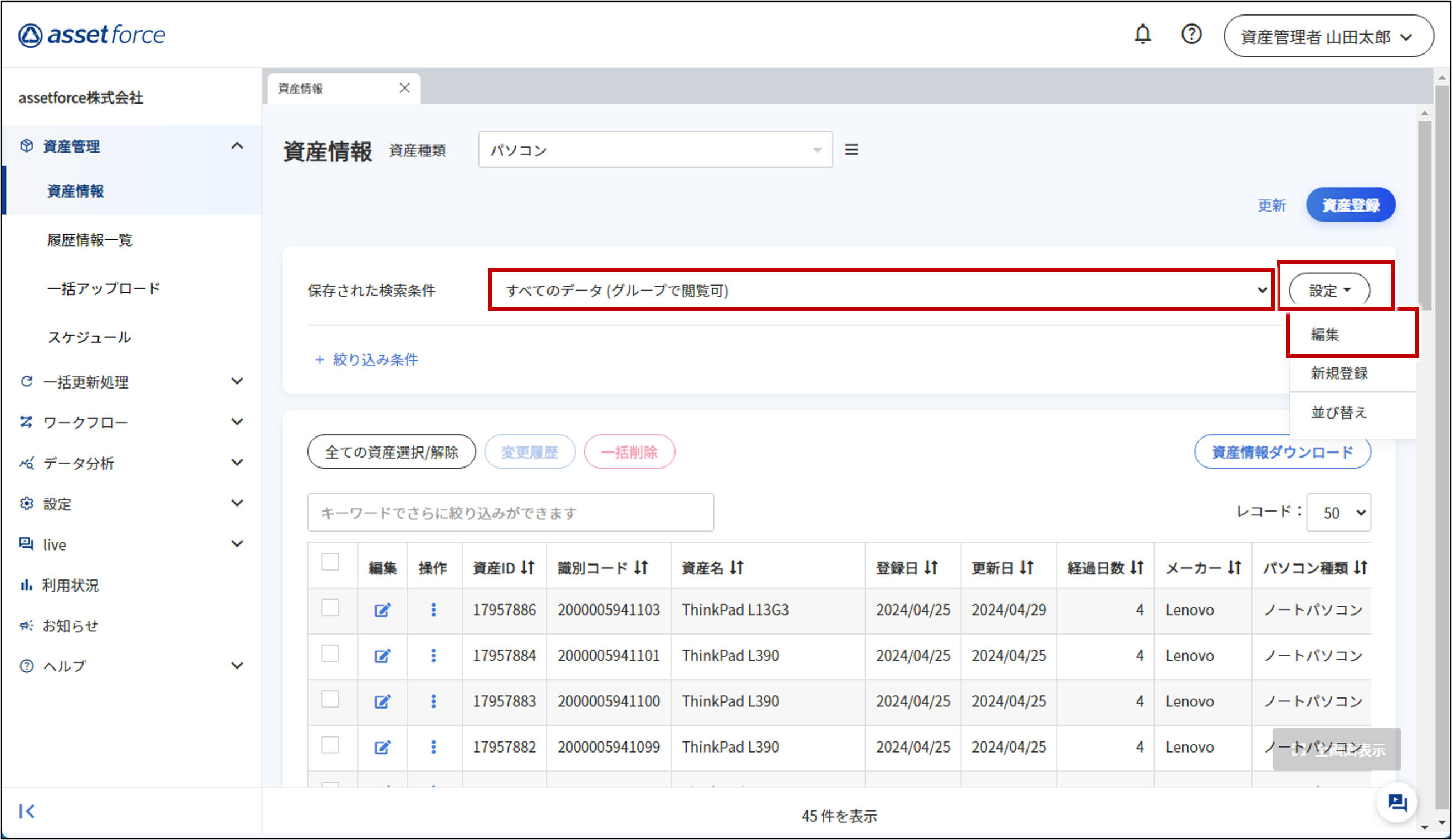Click the 資産登録 button
Viewport: 1452px width, 840px height.
(x=1351, y=205)
